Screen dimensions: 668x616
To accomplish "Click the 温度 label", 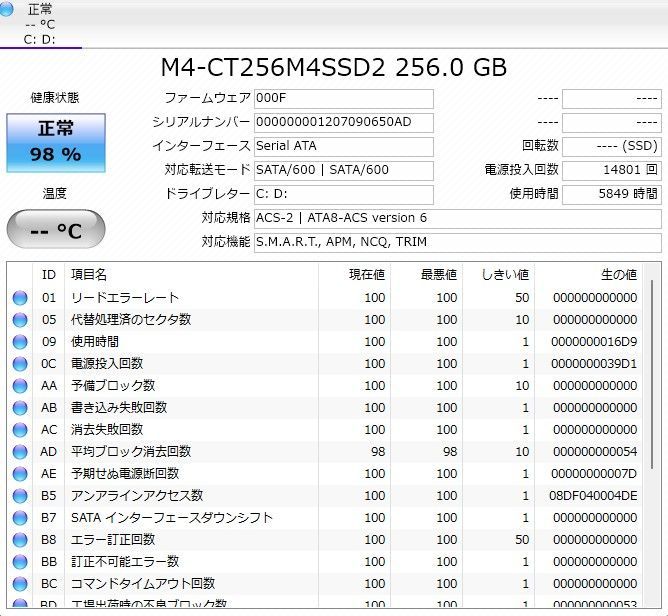I will [x=55, y=194].
